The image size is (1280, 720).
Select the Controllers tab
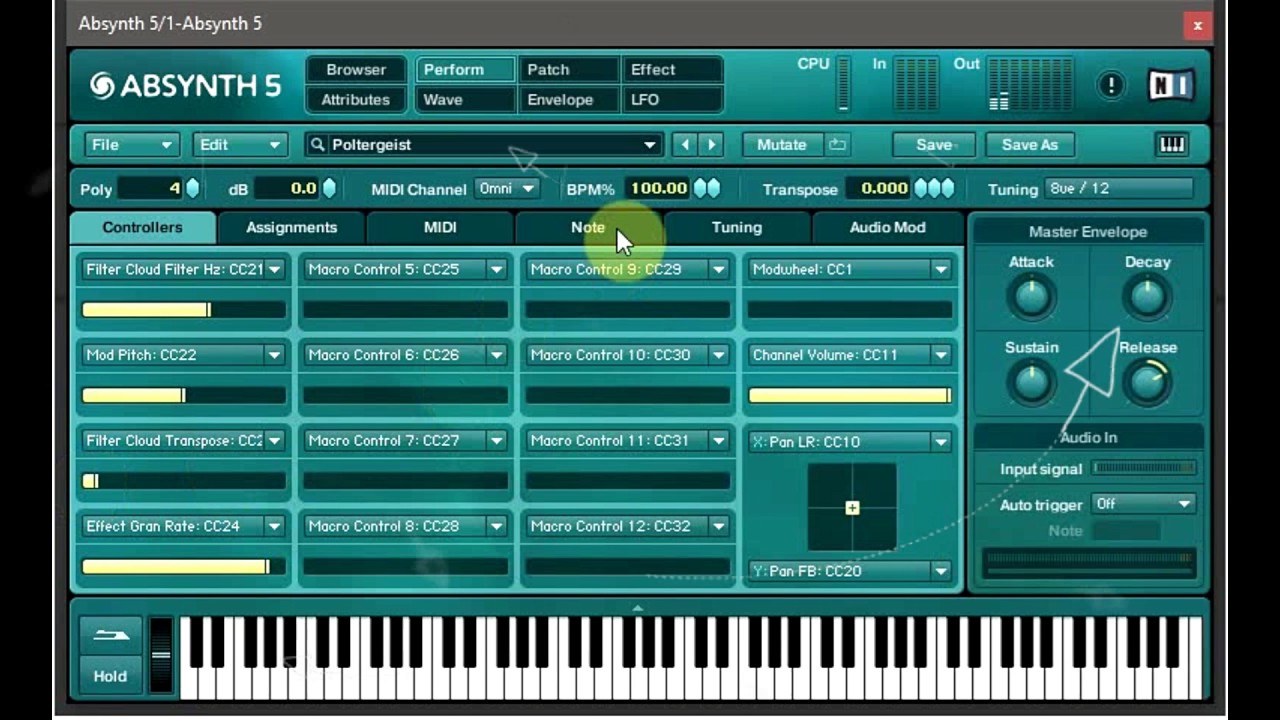tap(142, 227)
